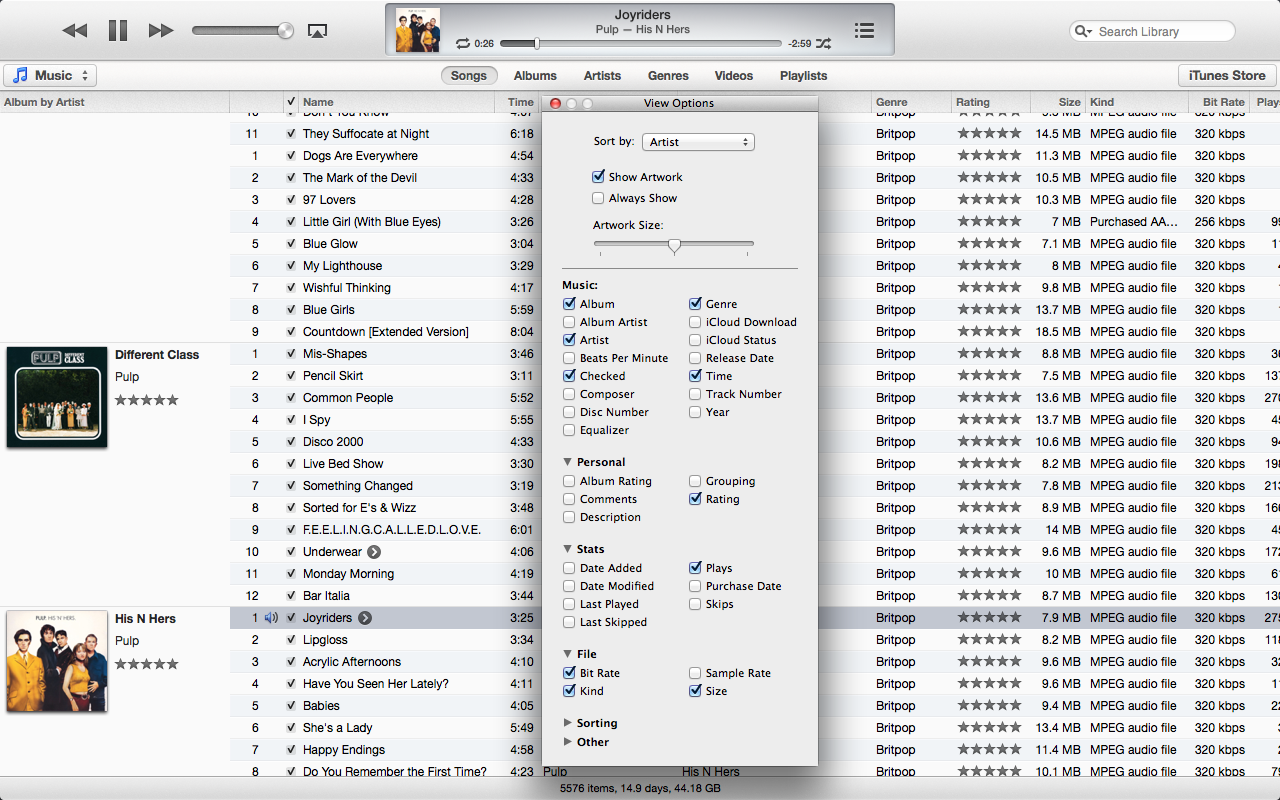The height and width of the screenshot is (800, 1280).
Task: Toggle shuffle in now playing display
Action: (823, 43)
